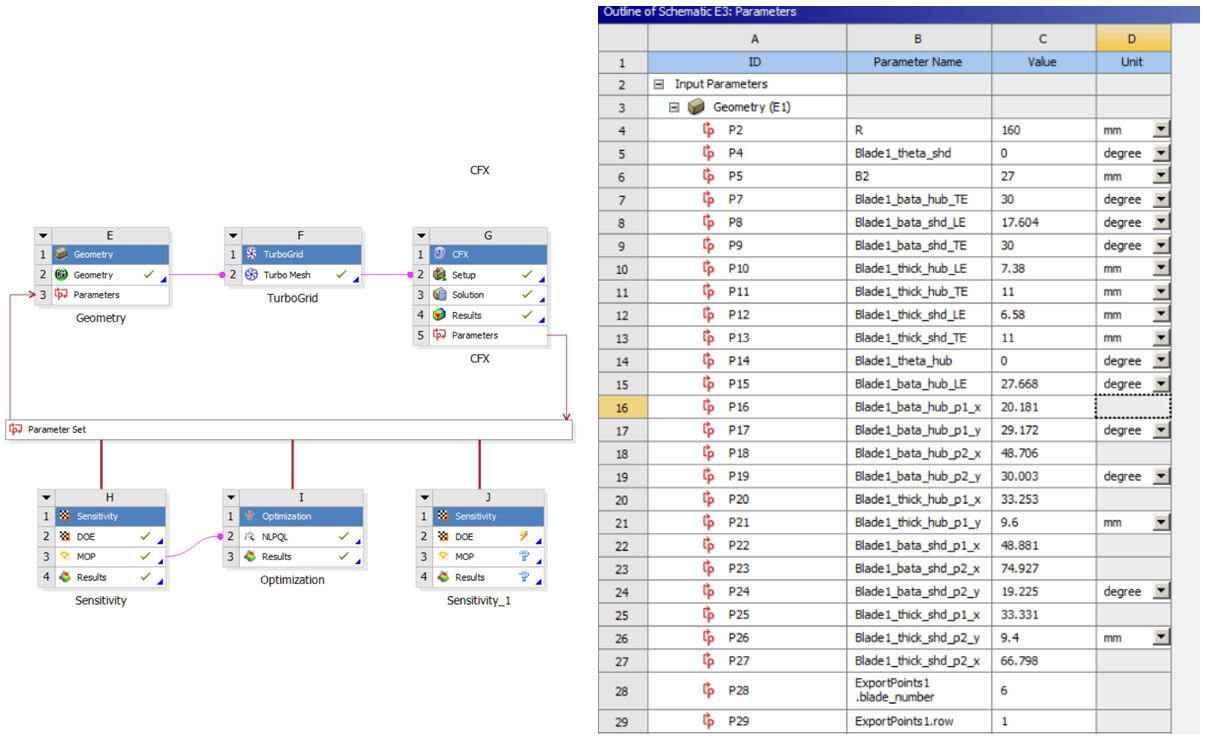Open unit dropdown for Blade1_thick_shd_p2_y
Viewport: 1207px width, 739px height.
pyautogui.click(x=1160, y=637)
